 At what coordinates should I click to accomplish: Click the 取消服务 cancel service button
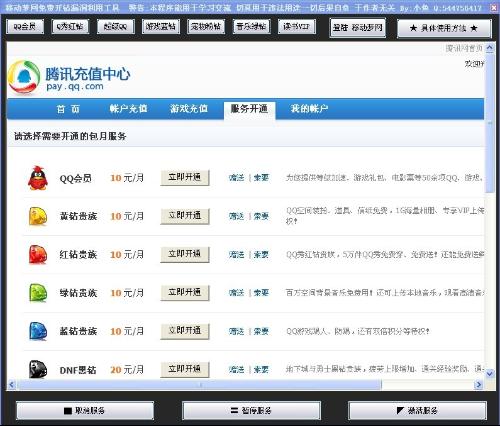85,411
